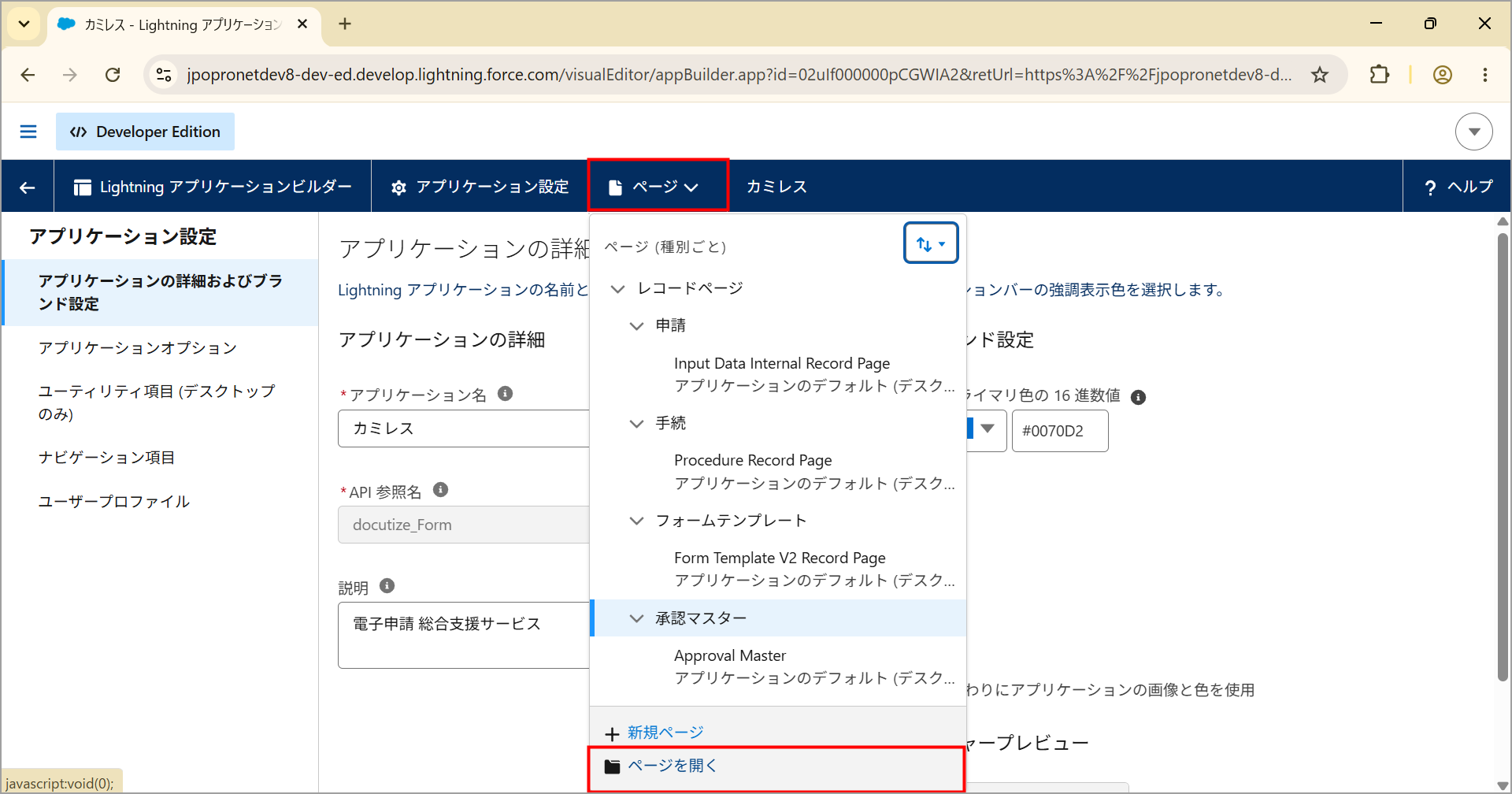The image size is (1512, 794).
Task: Click the question mark help icon
Action: 1430,187
